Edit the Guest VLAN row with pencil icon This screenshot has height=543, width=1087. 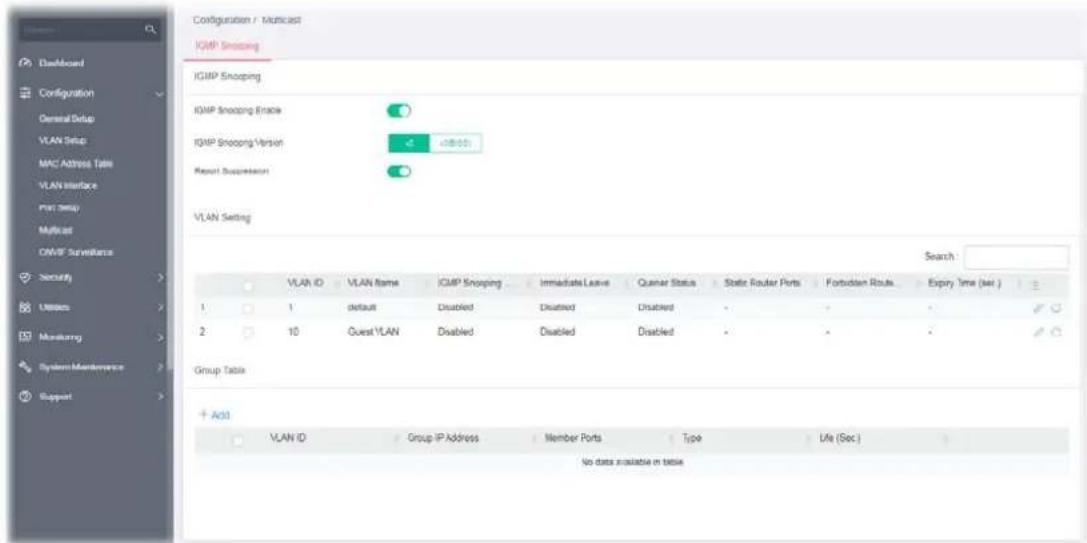coord(1036,332)
